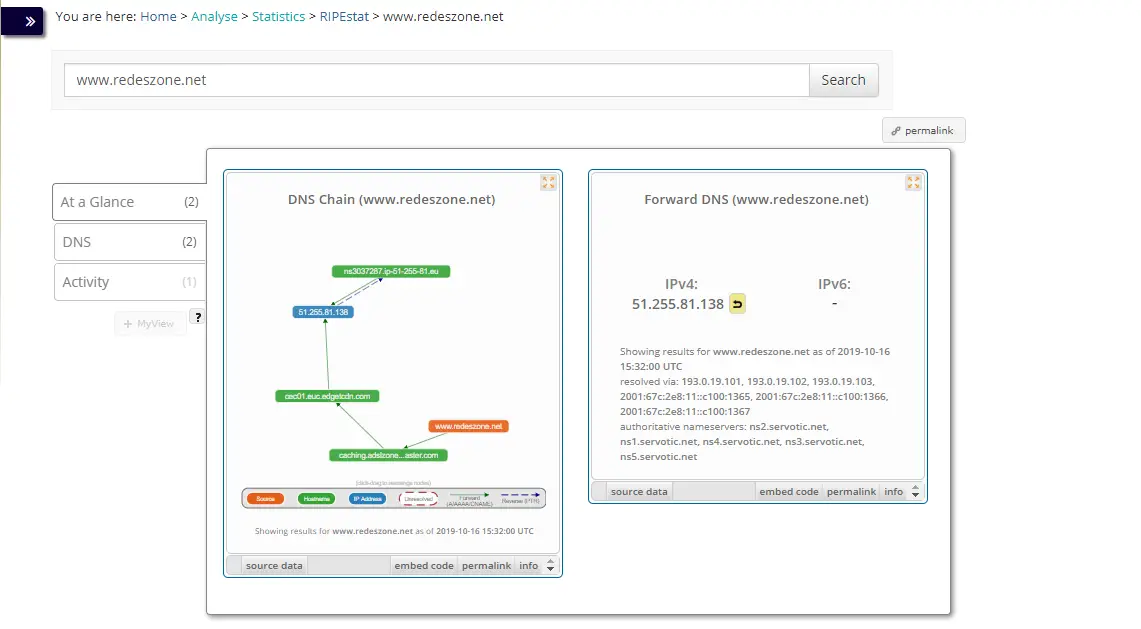Switch to the DNS tab
The height and width of the screenshot is (629, 1141).
tap(130, 242)
